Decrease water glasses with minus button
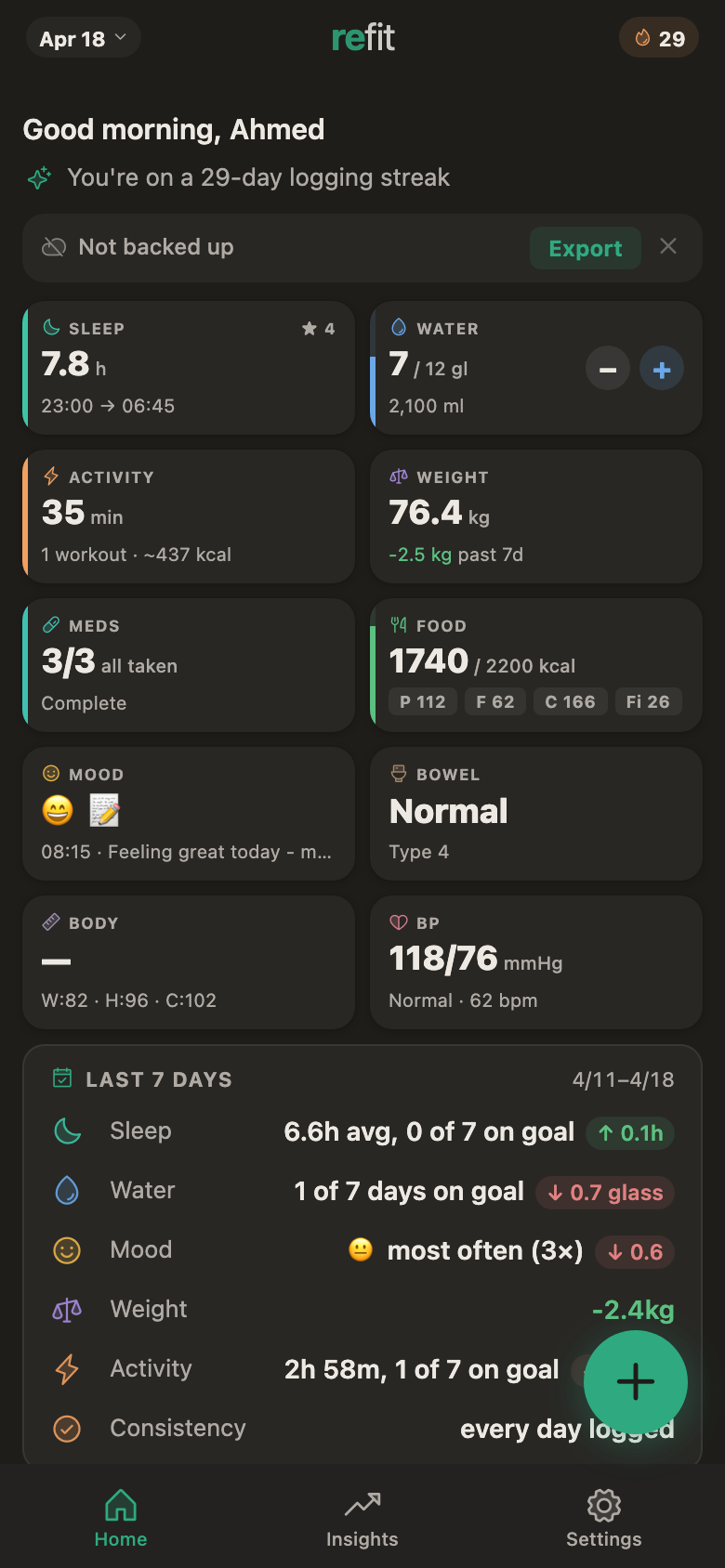 click(608, 369)
